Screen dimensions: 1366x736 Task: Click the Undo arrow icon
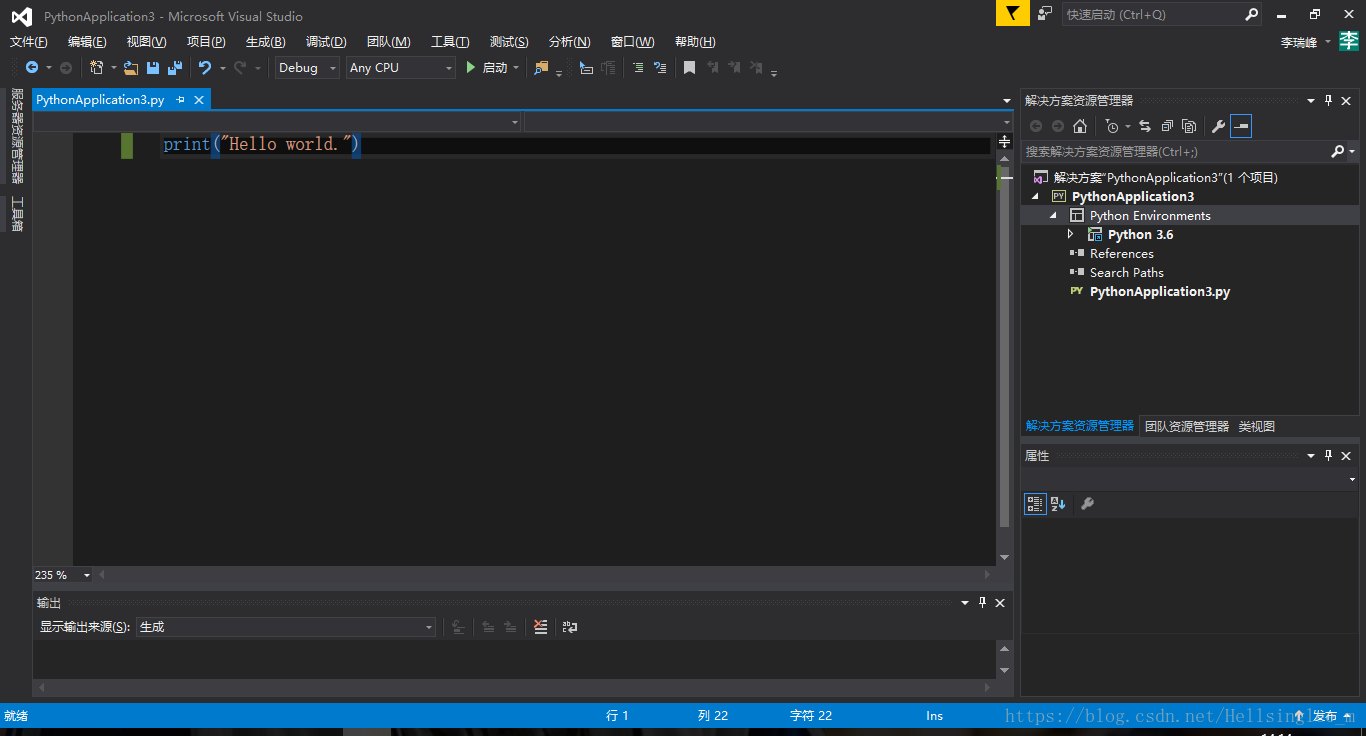pyautogui.click(x=205, y=67)
